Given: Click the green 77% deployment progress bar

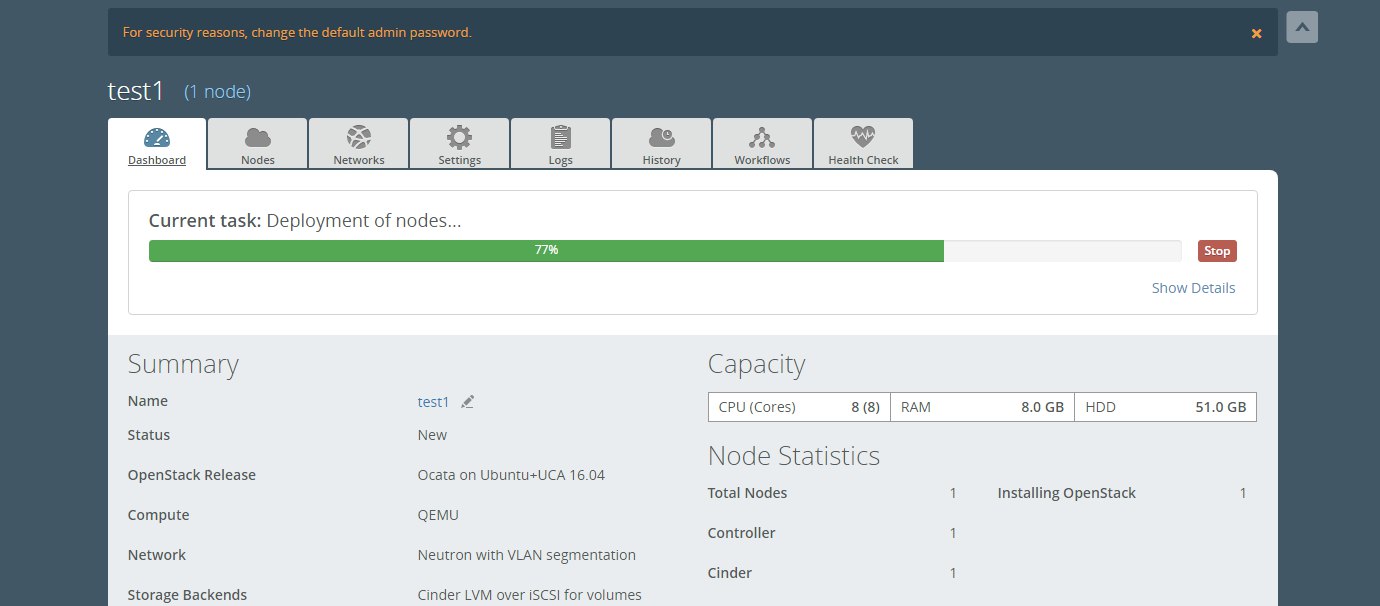Looking at the screenshot, I should (x=546, y=251).
